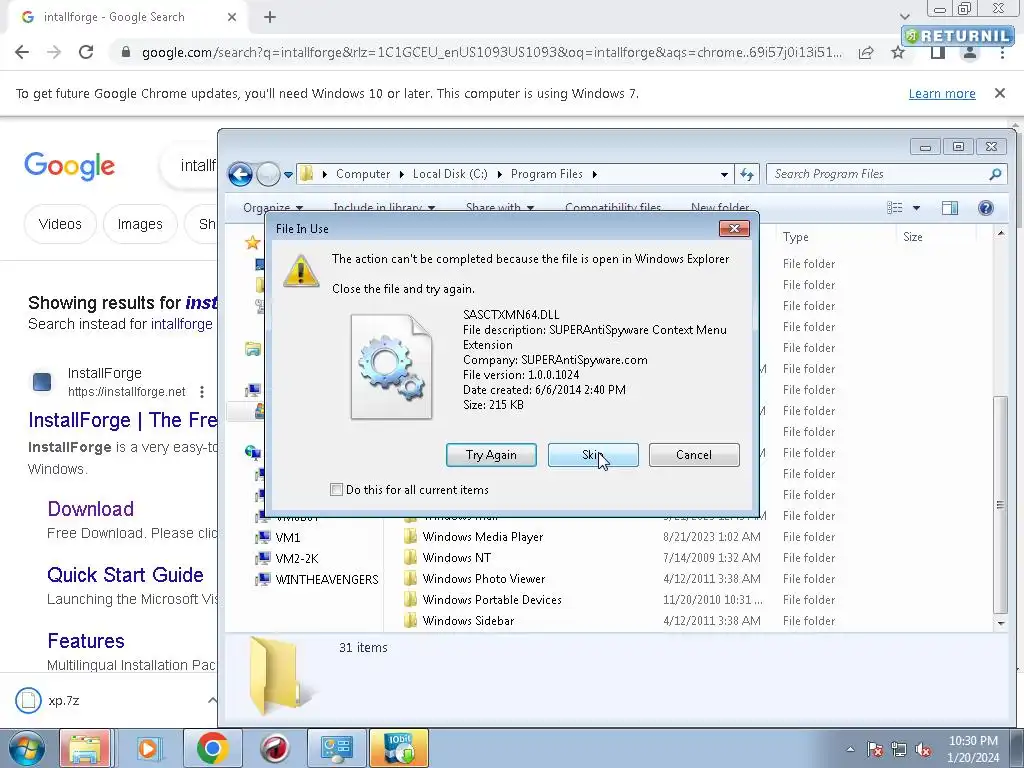Click the Skip button
The height and width of the screenshot is (768, 1024).
593,455
